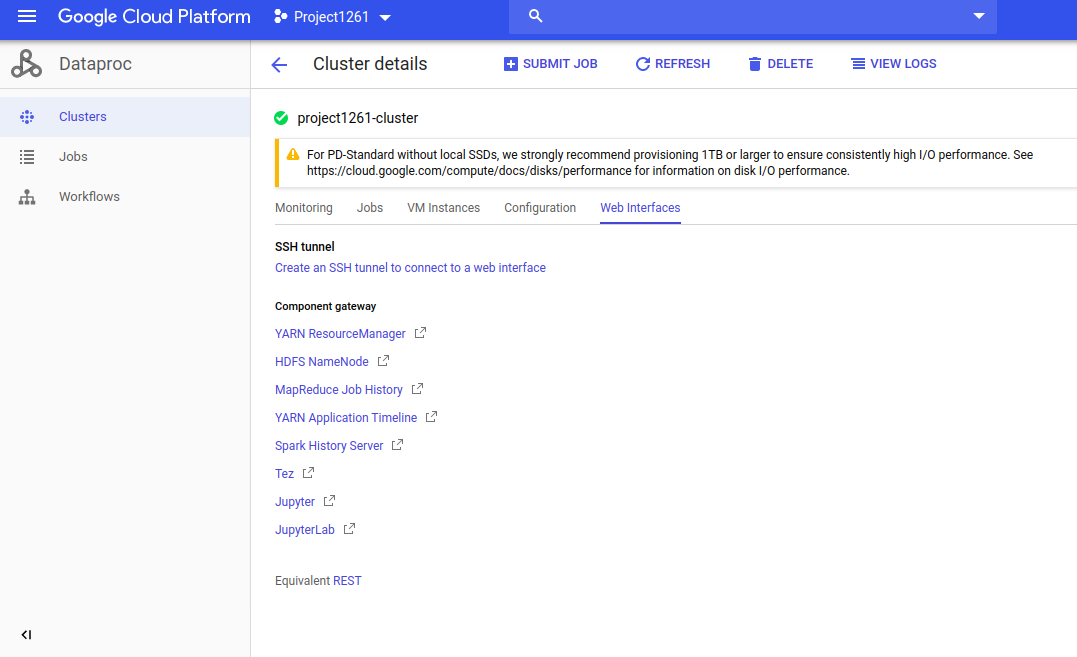Image resolution: width=1077 pixels, height=657 pixels.
Task: Click the project1261-cluster name text
Action: click(x=357, y=118)
